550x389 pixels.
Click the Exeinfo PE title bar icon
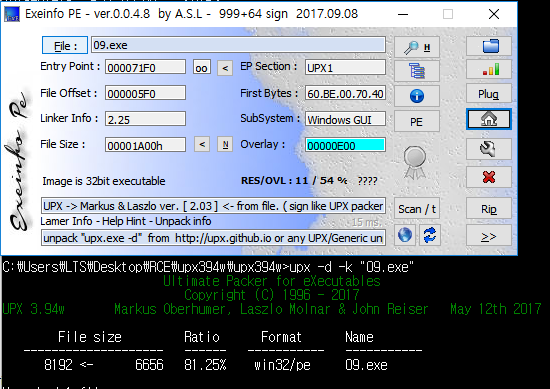point(12,14)
